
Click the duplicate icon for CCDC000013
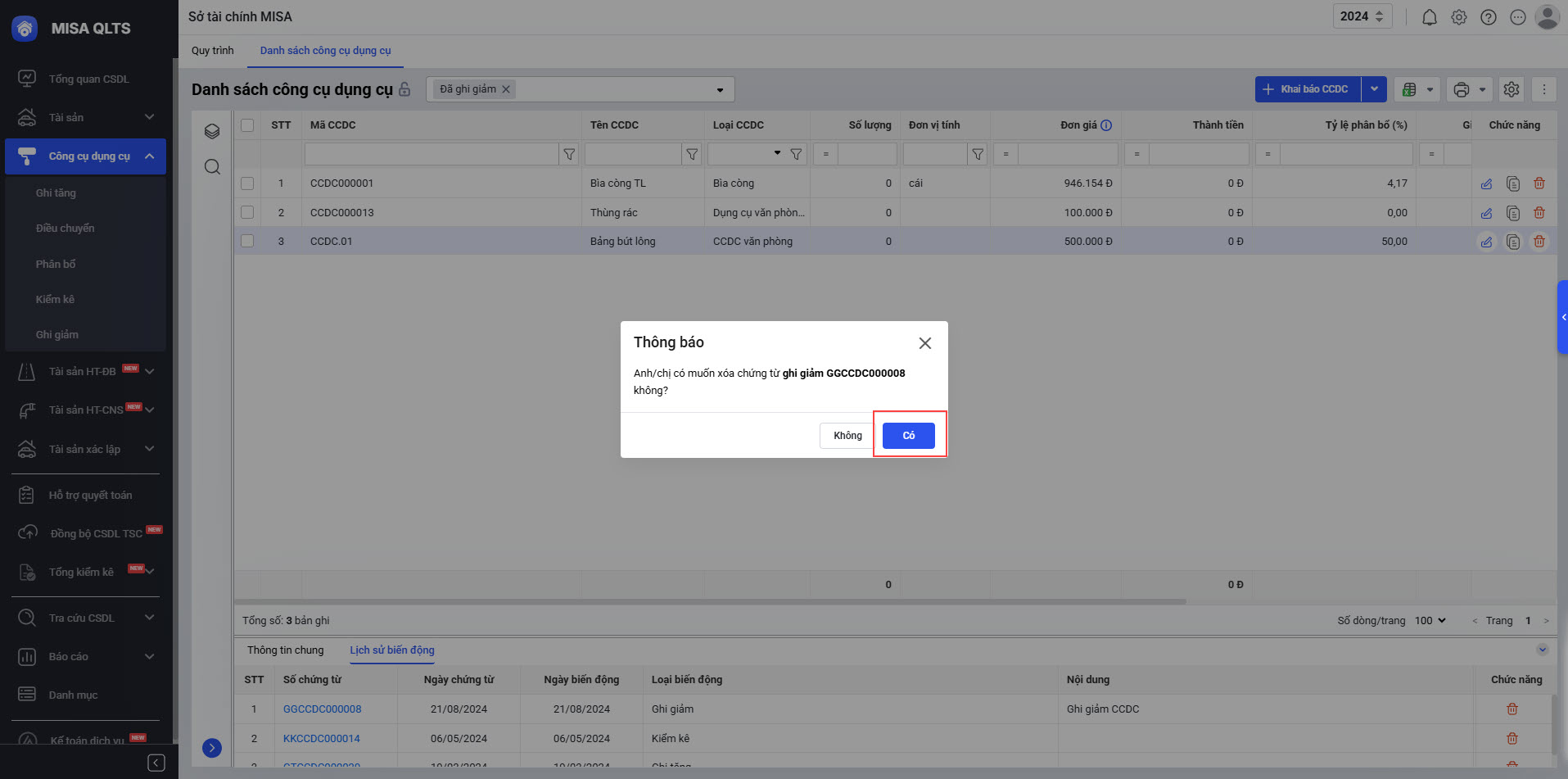(1512, 213)
